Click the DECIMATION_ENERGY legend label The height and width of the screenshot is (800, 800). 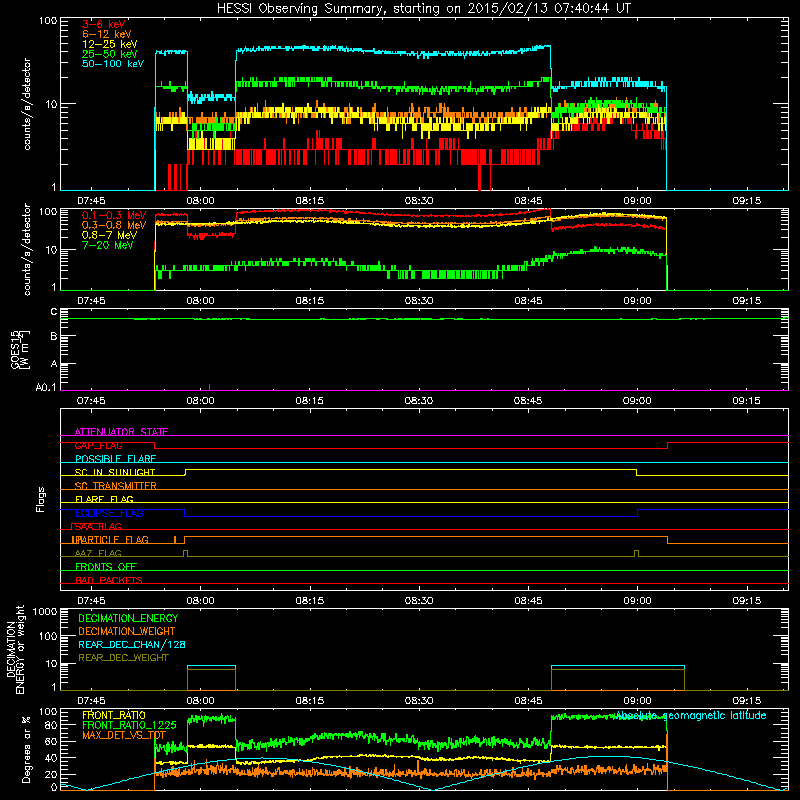click(128, 618)
